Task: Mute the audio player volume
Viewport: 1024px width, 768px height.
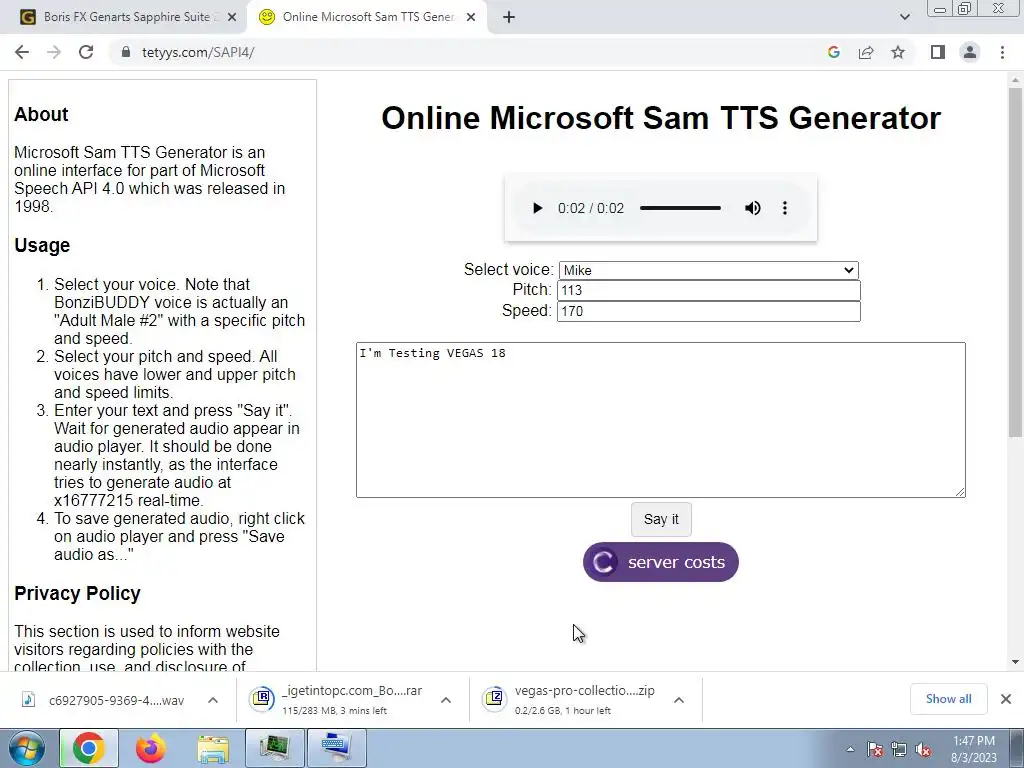Action: [752, 208]
